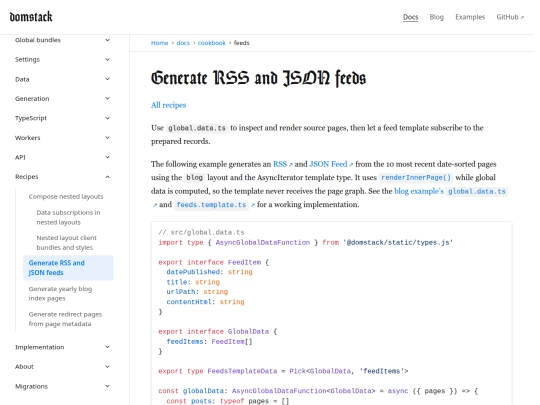Open Generate yearly blog index pages
This screenshot has height=405, width=540.
(60, 293)
